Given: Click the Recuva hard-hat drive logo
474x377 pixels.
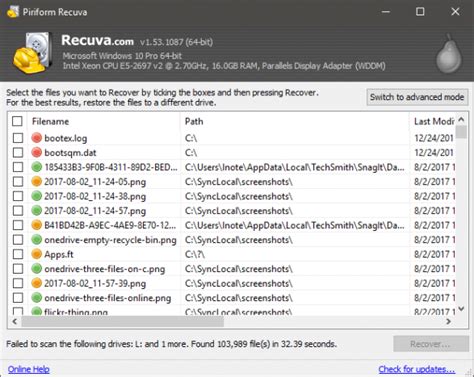Looking at the screenshot, I should coord(32,53).
